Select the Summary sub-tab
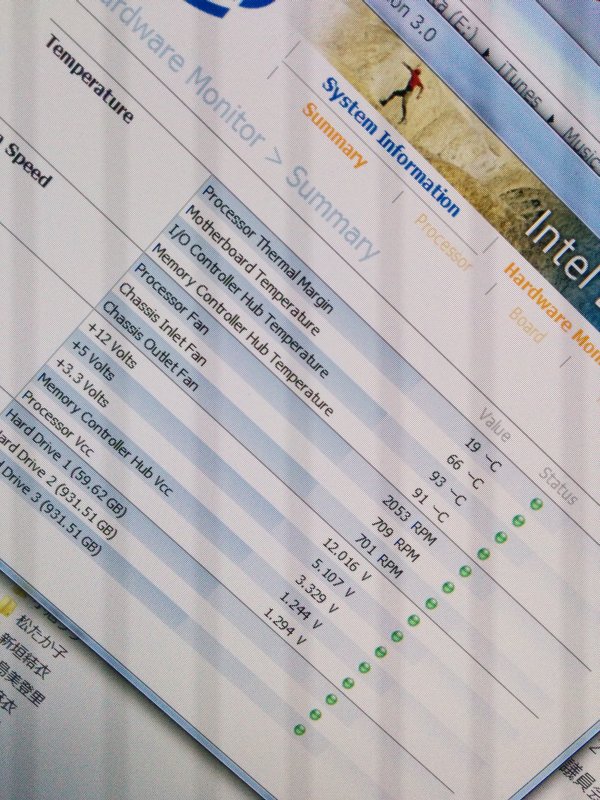 [x=335, y=135]
